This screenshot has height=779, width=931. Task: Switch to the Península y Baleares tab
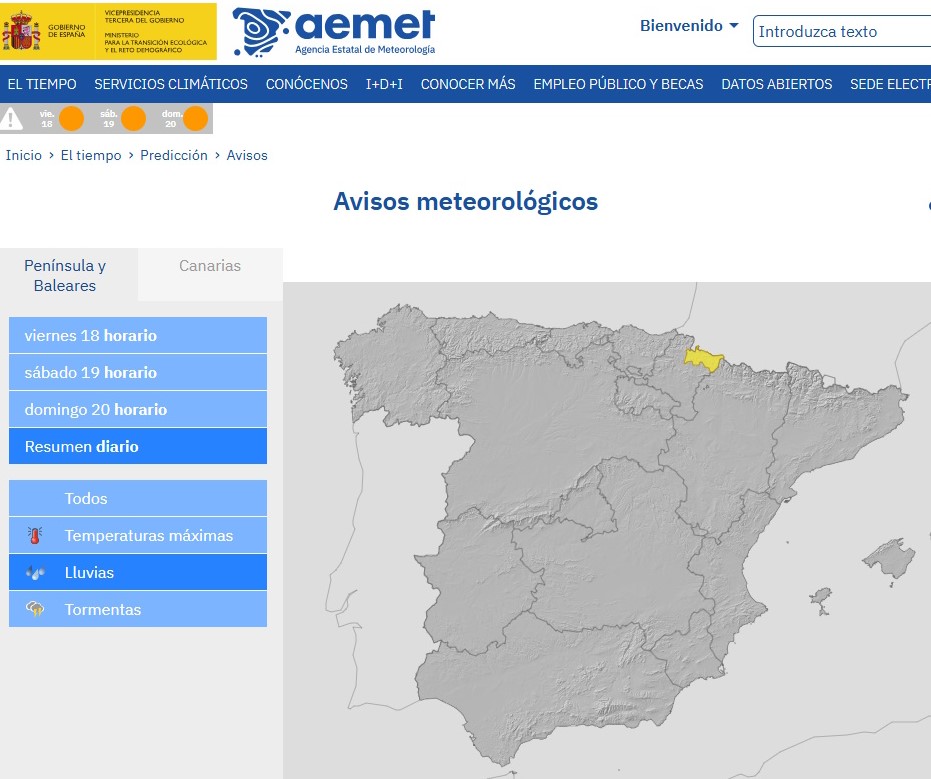click(x=69, y=275)
